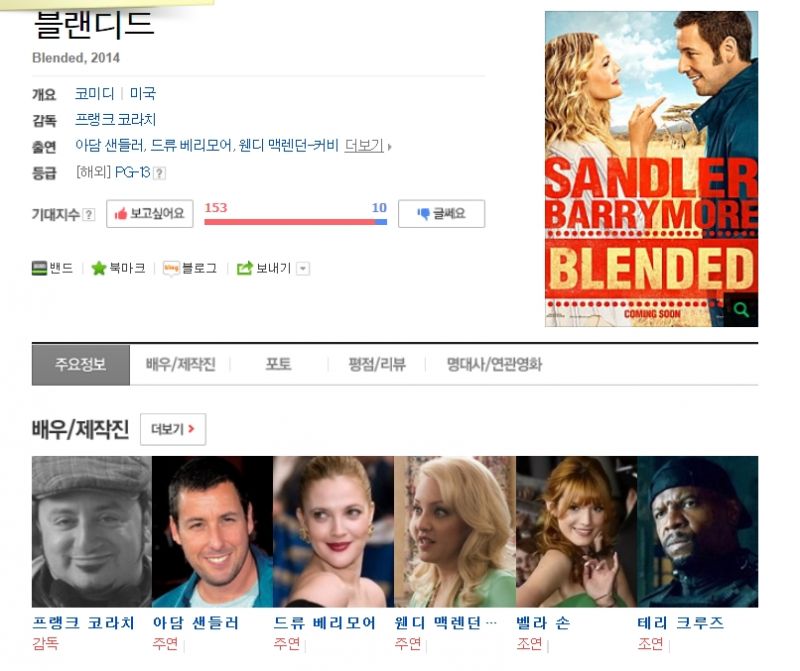Click the green bookmark star icon
Image resolution: width=800 pixels, height=671 pixels.
tap(98, 268)
